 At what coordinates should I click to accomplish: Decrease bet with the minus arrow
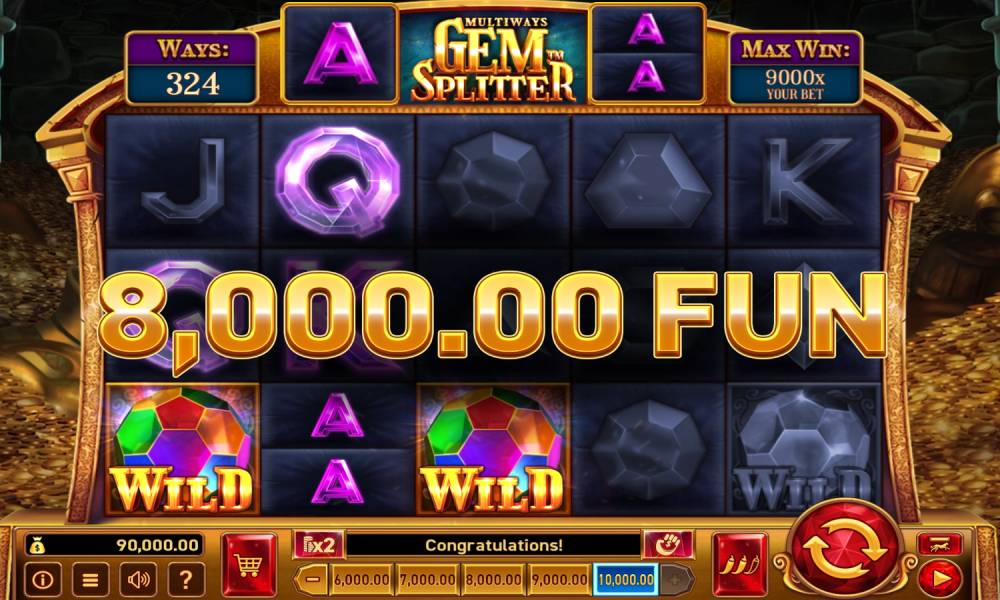(312, 580)
